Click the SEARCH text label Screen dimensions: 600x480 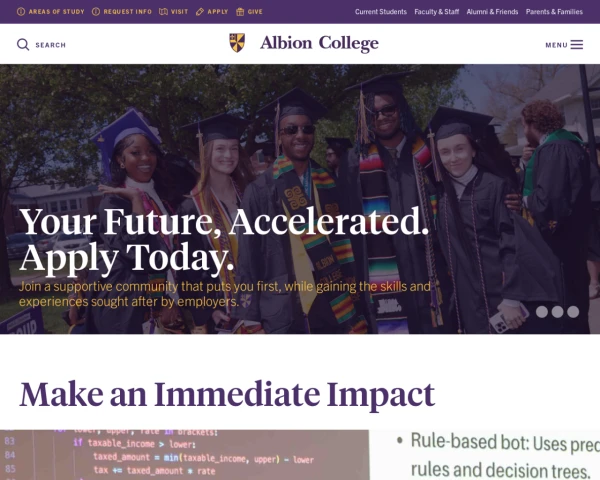point(50,45)
